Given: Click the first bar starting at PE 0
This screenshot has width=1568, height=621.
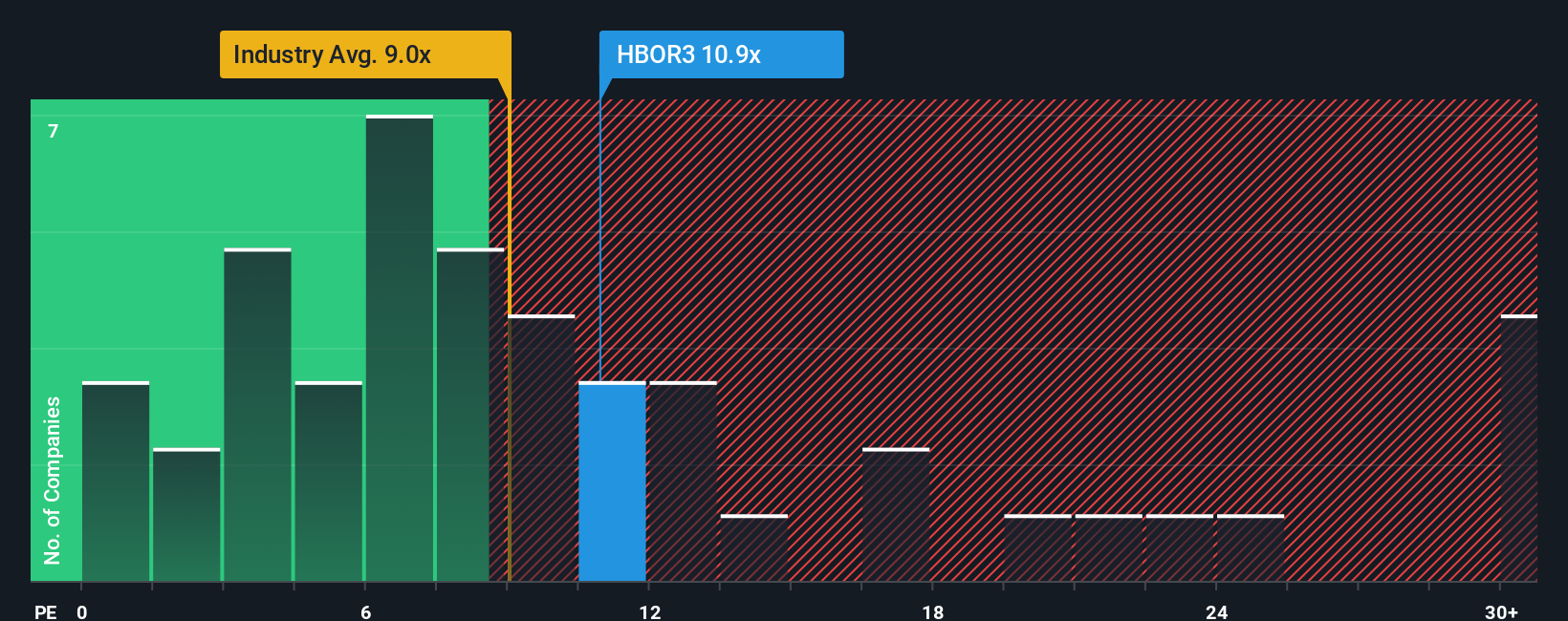Looking at the screenshot, I should tap(116, 482).
